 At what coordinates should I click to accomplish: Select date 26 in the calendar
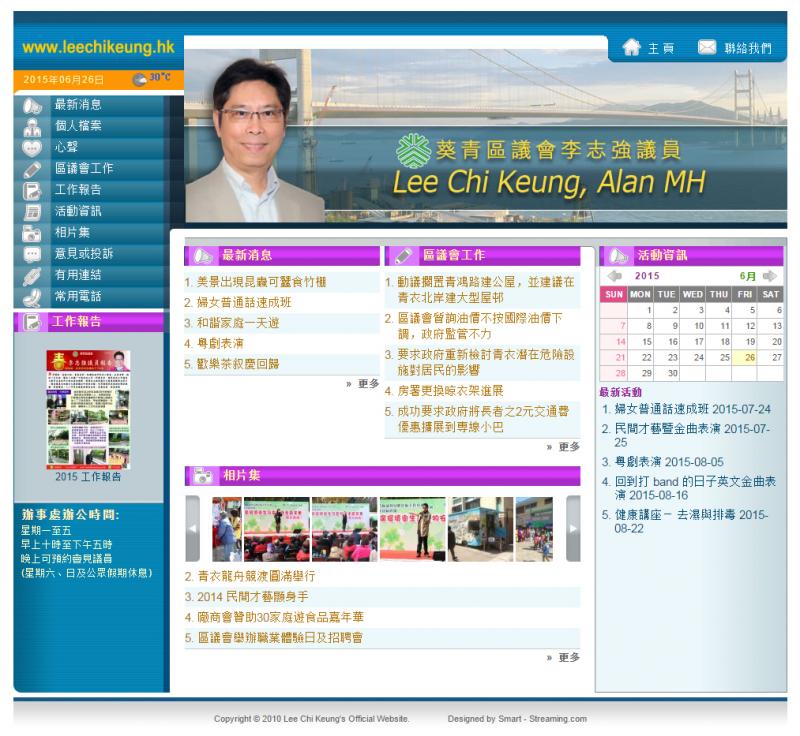[750, 357]
